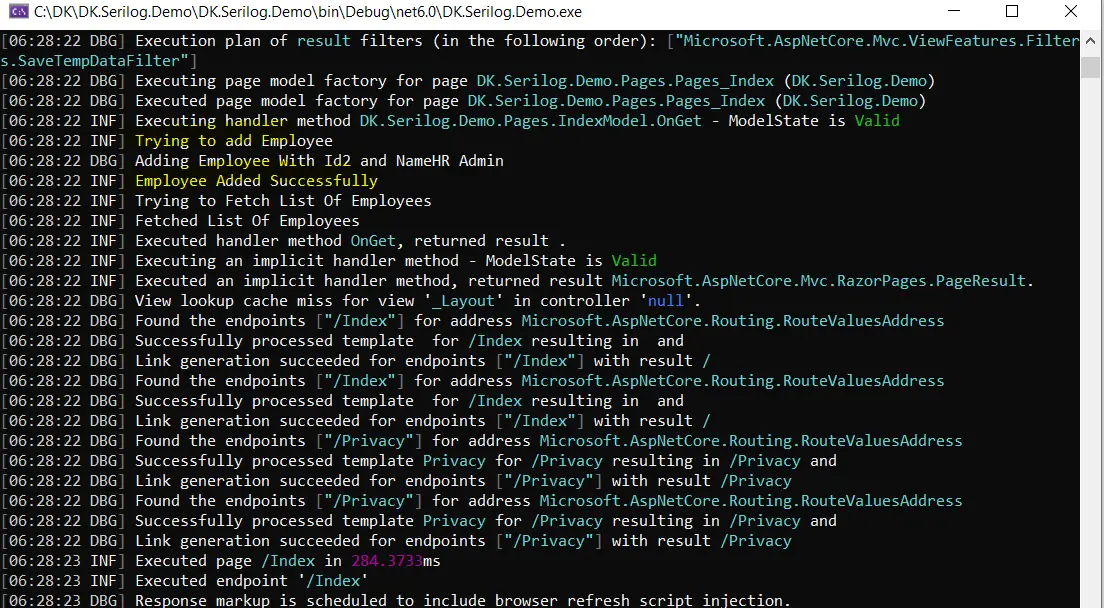Minimize the DK.Serilog.Demo console window
Viewport: 1104px width, 608px height.
(954, 11)
